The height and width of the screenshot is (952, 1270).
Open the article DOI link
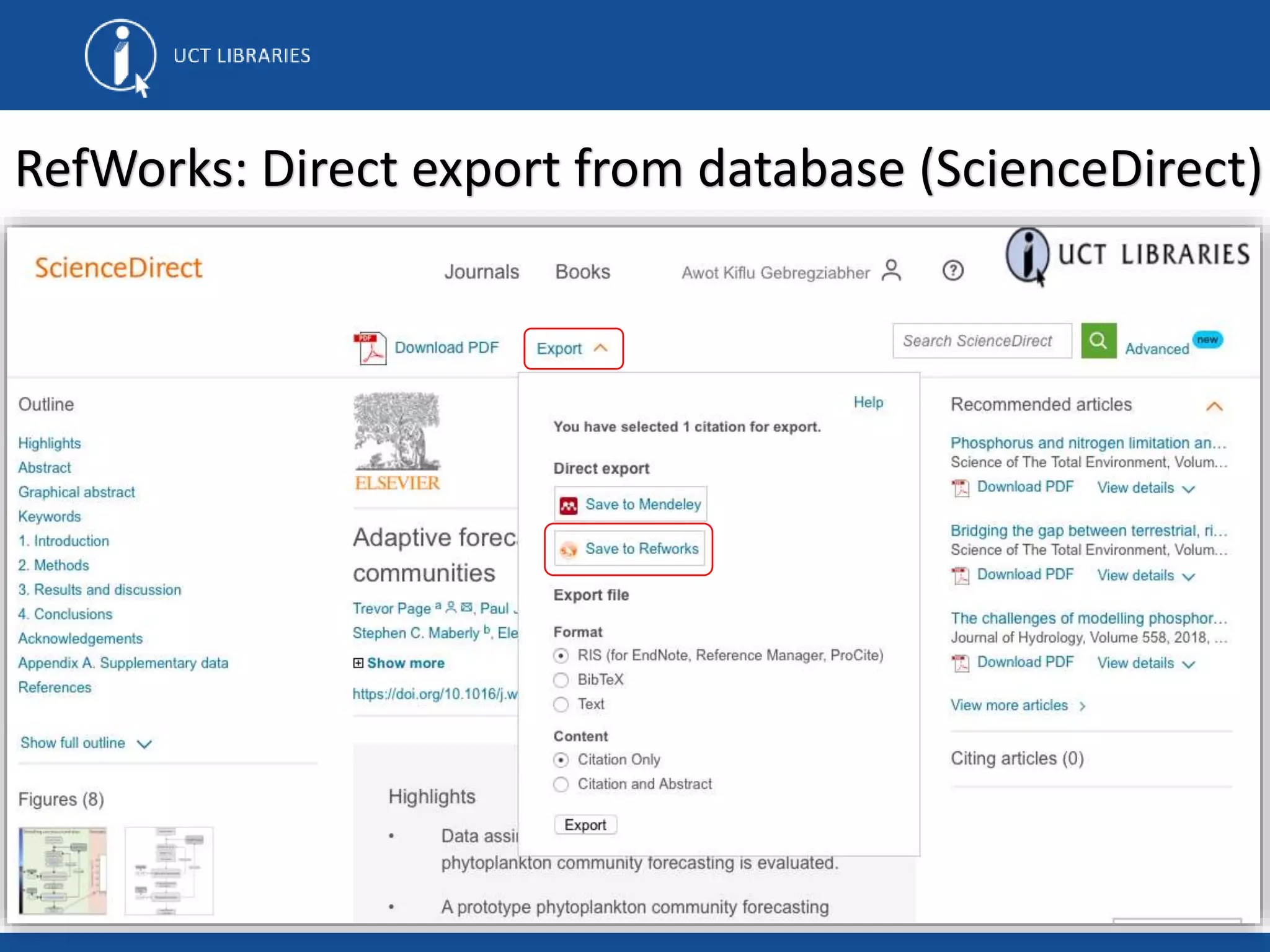pyautogui.click(x=435, y=694)
